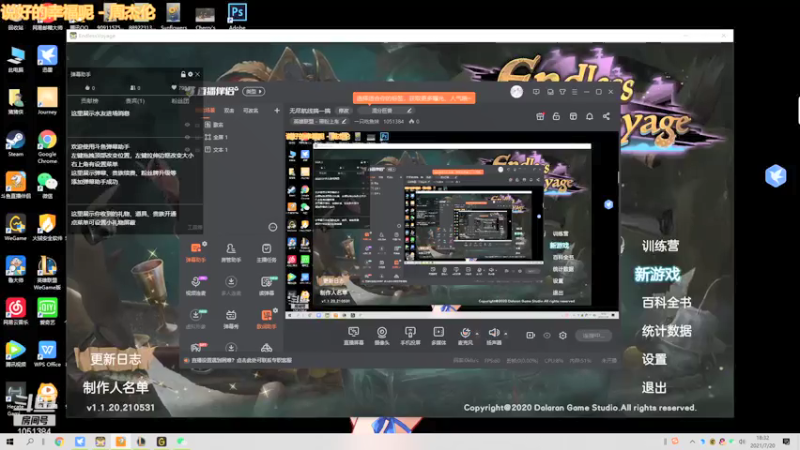Select the first scene tab in streaming app

point(206,110)
